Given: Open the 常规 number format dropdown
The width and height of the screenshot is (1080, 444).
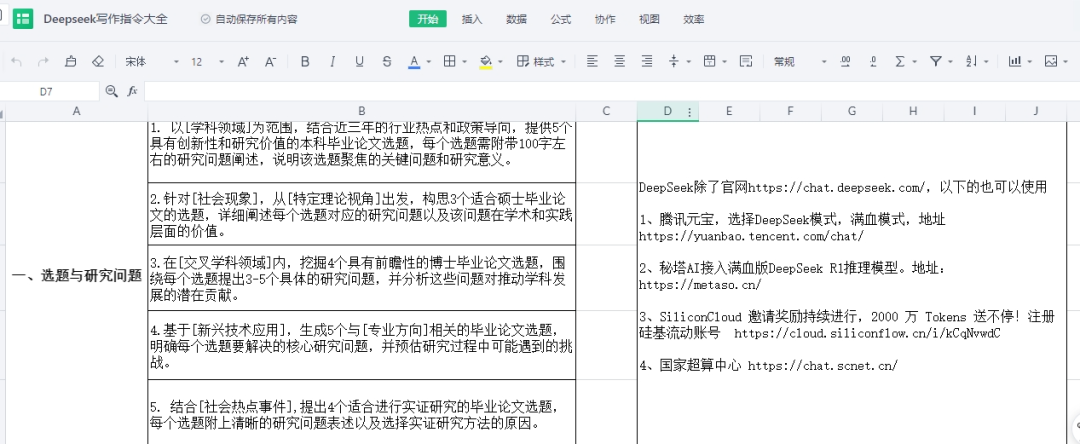Looking at the screenshot, I should pos(799,62).
